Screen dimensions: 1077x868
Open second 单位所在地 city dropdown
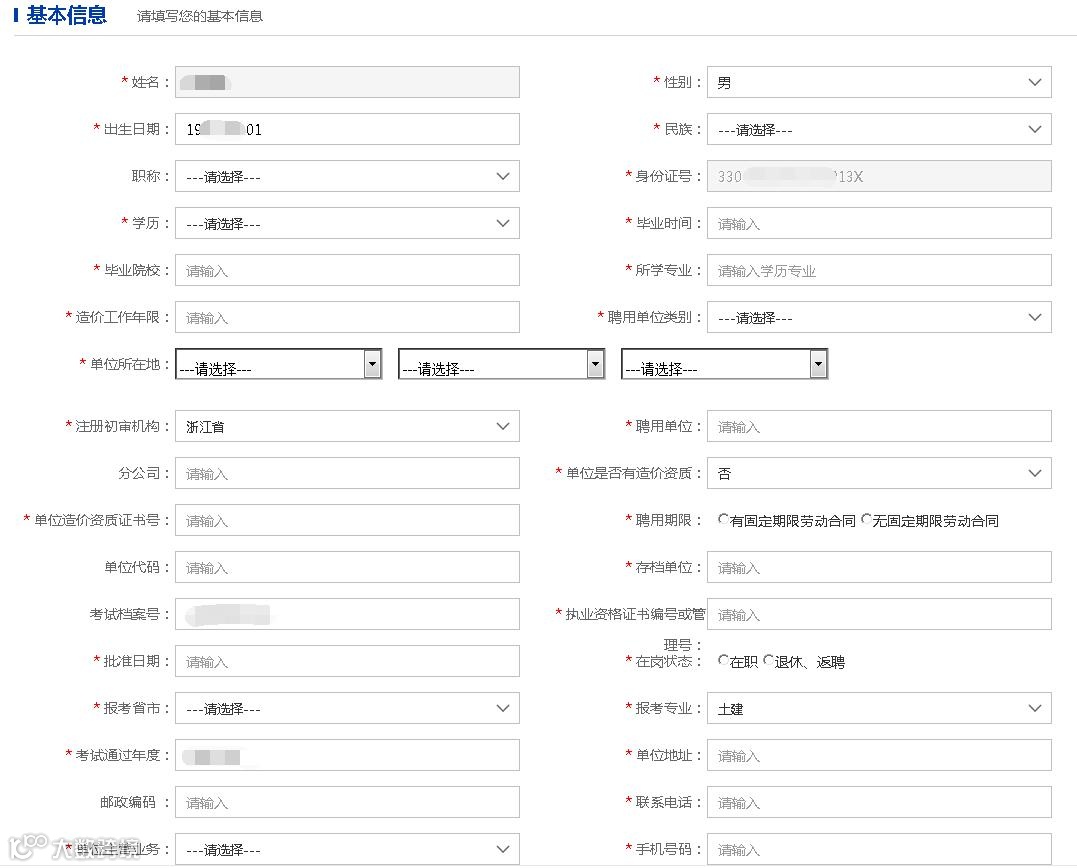[501, 364]
